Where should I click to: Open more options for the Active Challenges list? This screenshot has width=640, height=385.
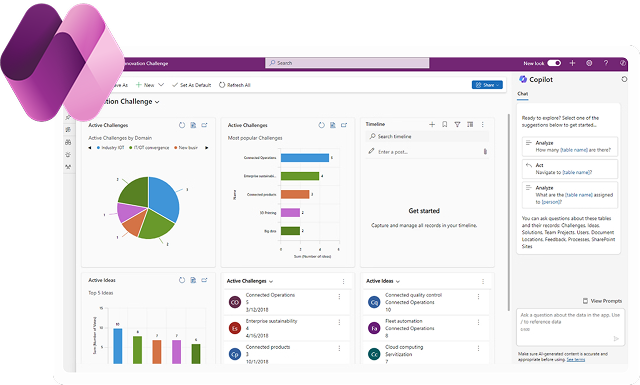click(343, 281)
